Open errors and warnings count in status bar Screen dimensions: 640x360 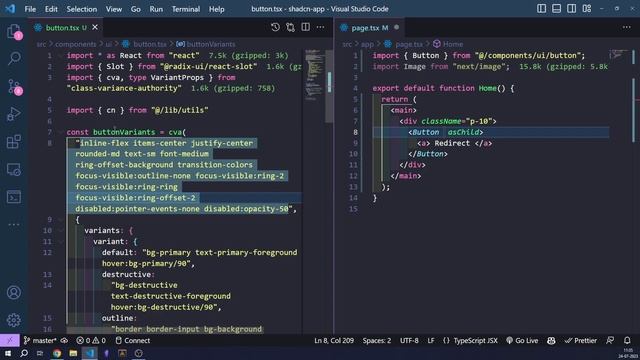(91, 340)
